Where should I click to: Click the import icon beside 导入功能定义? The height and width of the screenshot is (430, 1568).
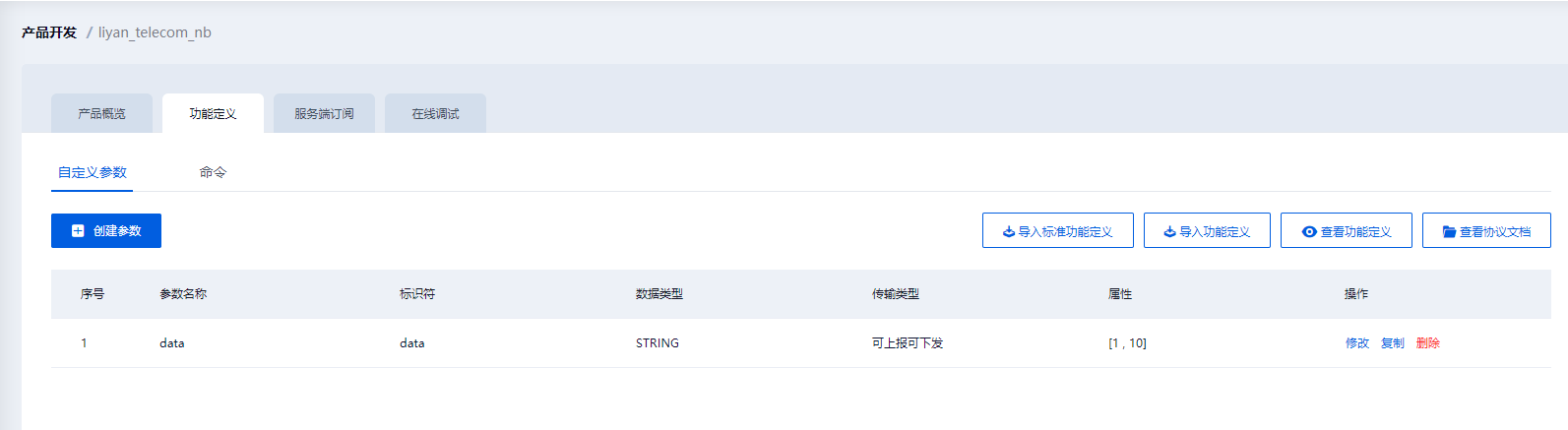point(1169,232)
